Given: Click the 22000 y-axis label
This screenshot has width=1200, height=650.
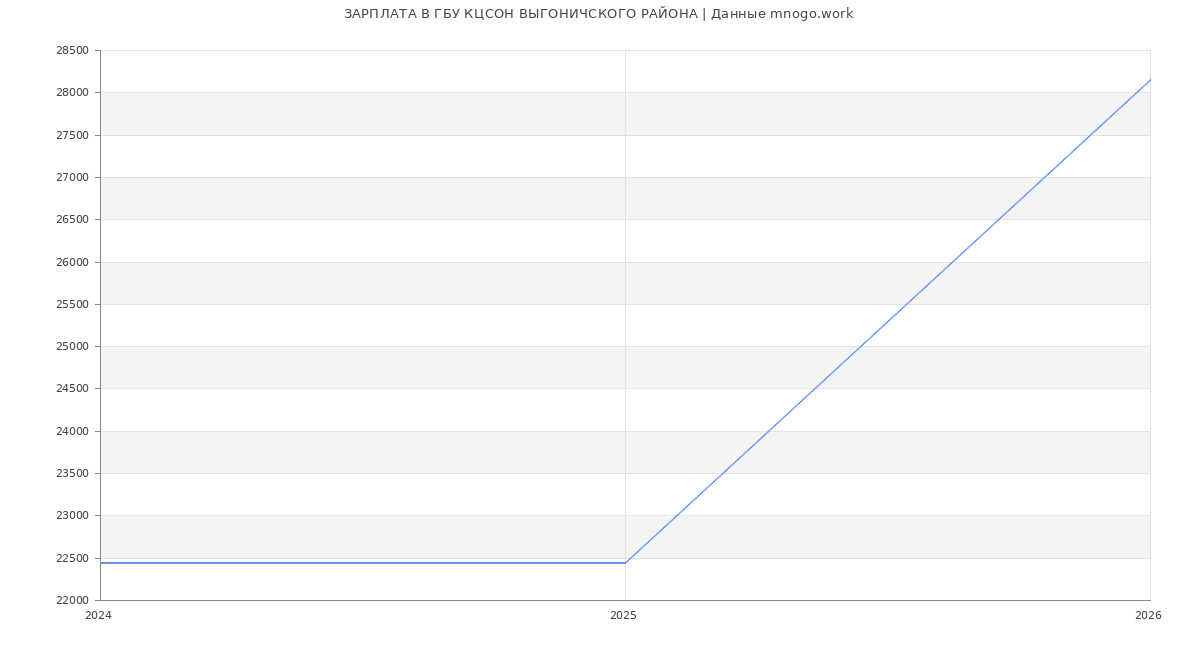Looking at the screenshot, I should click(72, 601).
